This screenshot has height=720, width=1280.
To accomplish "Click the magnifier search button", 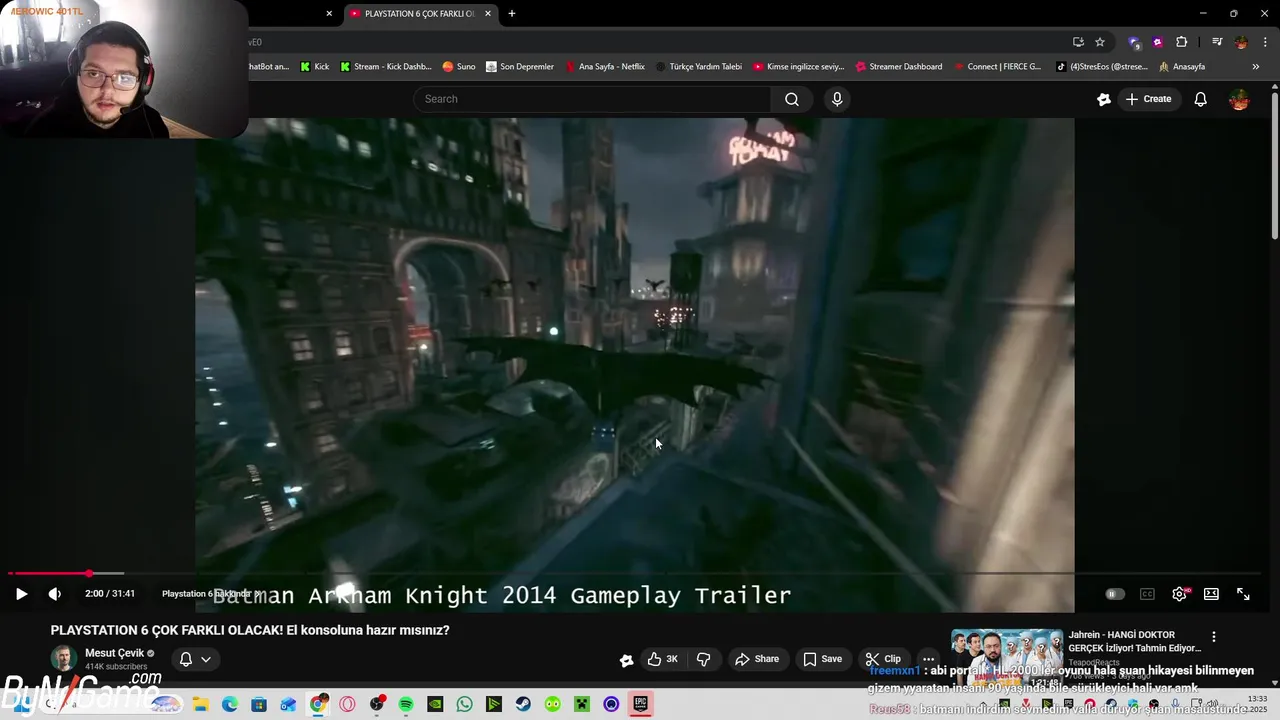I will 792,99.
